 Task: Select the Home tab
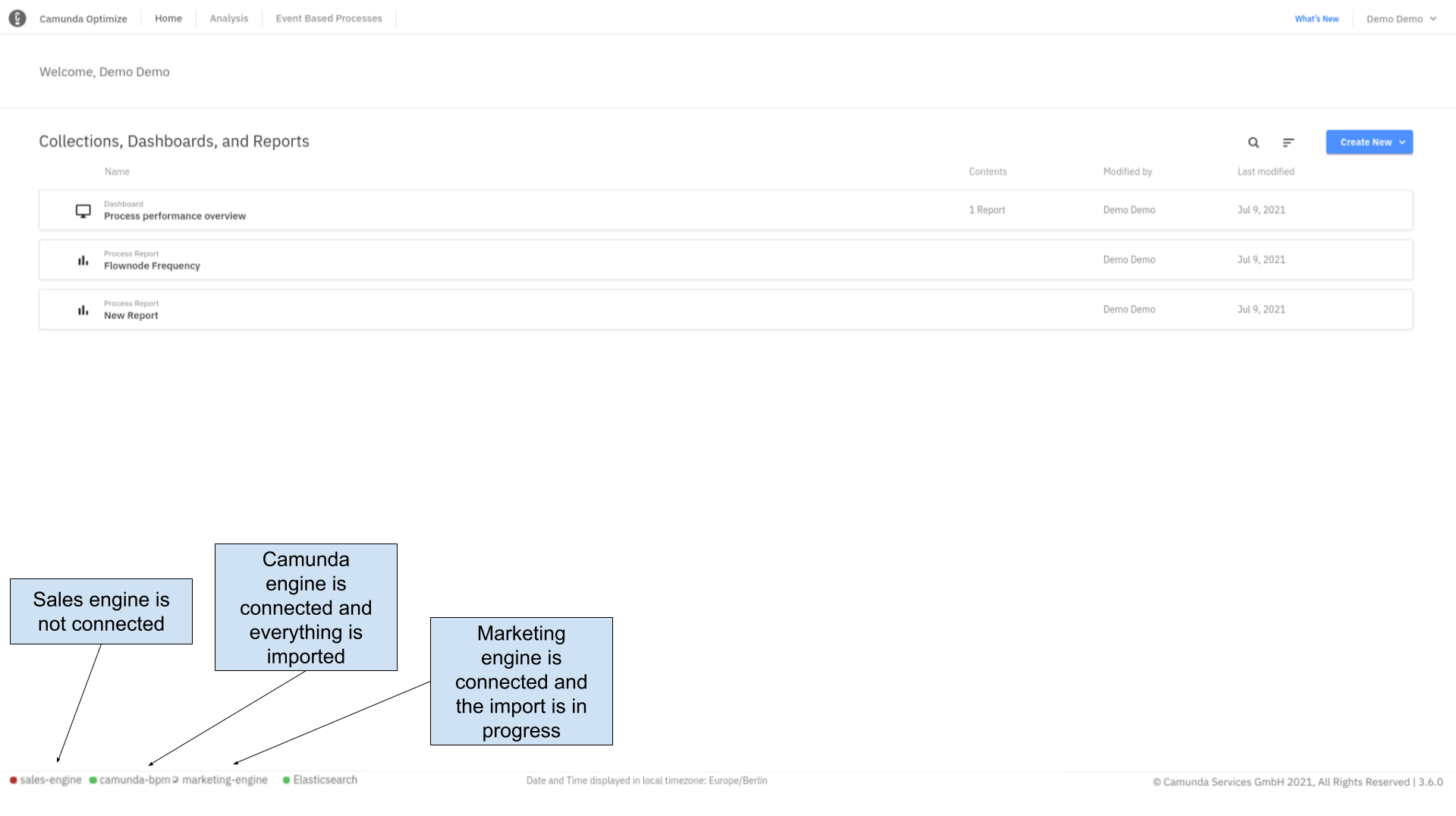tap(168, 17)
